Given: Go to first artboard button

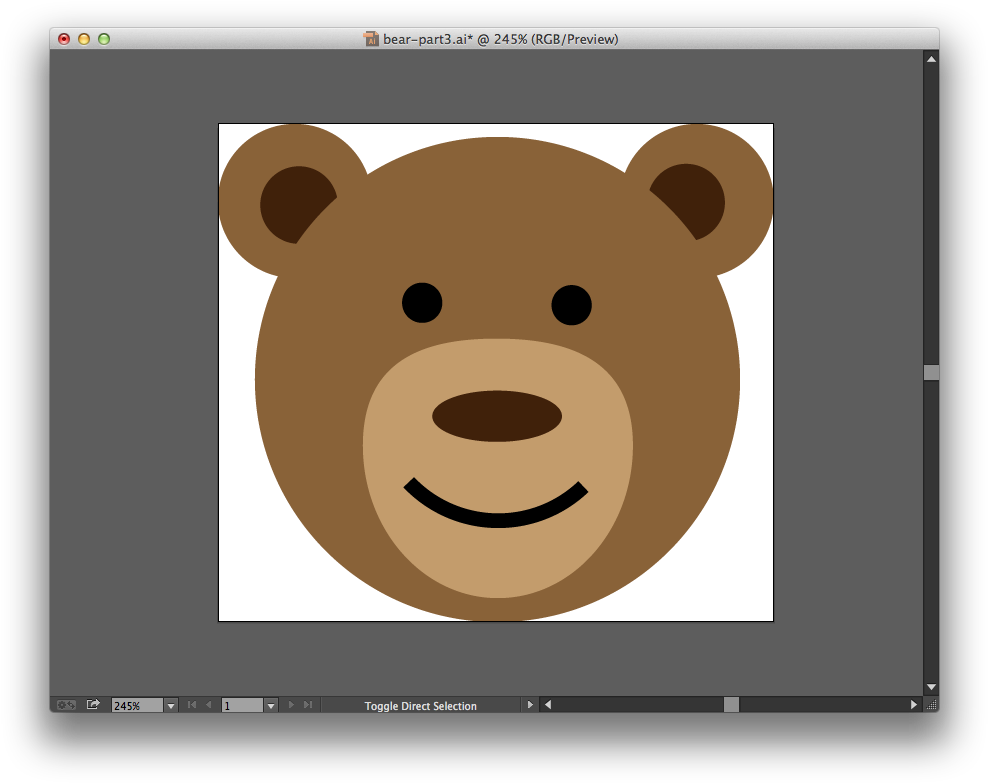Looking at the screenshot, I should [192, 705].
